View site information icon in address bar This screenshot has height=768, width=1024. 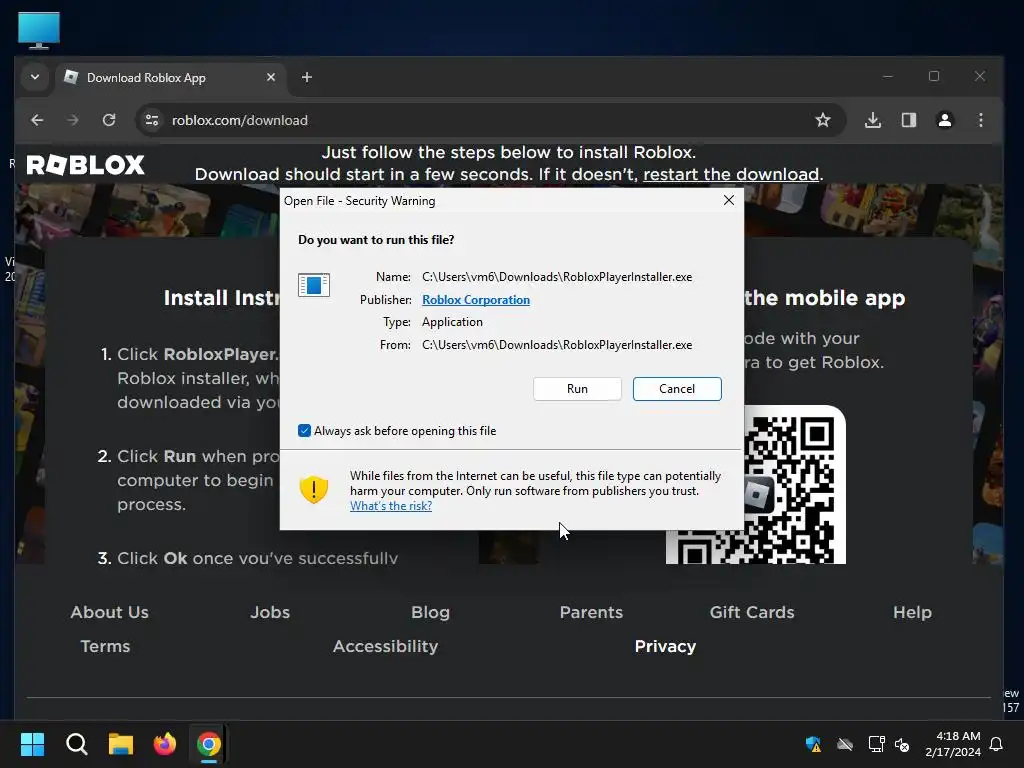click(152, 120)
